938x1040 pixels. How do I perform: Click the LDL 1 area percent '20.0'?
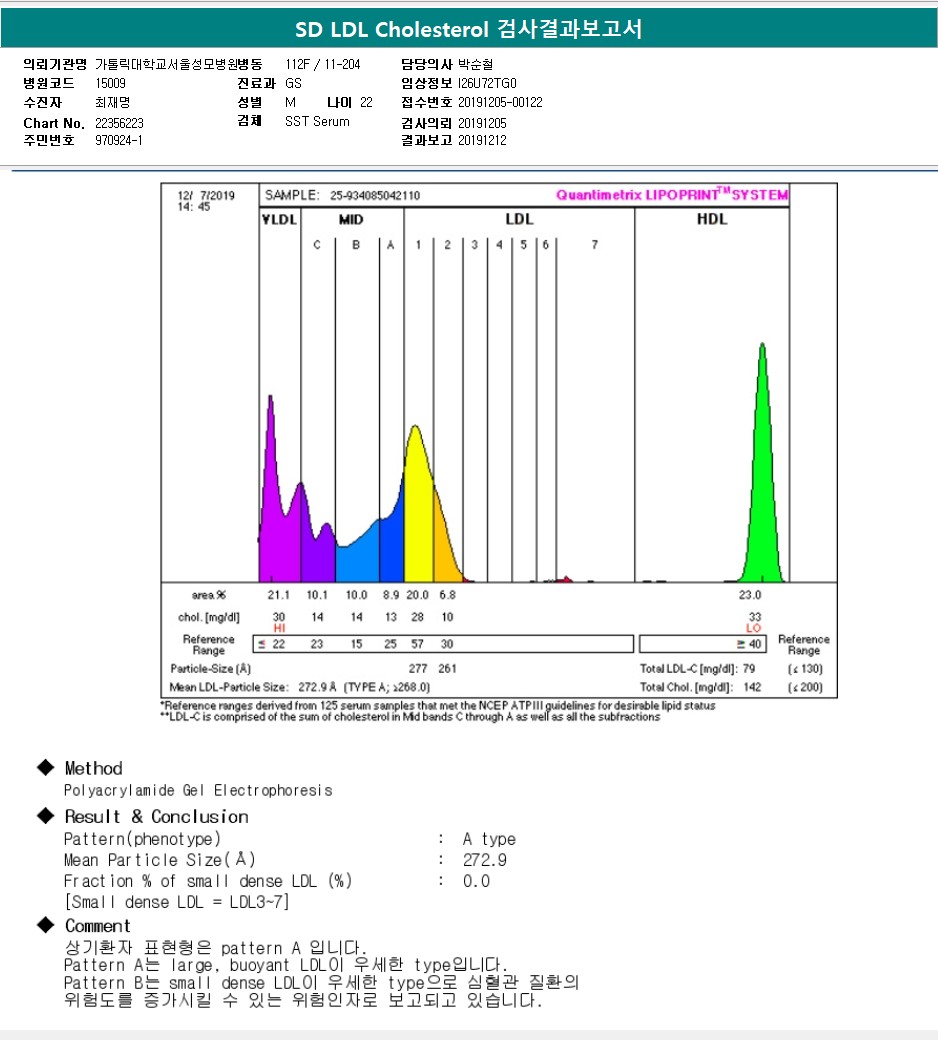tap(417, 595)
